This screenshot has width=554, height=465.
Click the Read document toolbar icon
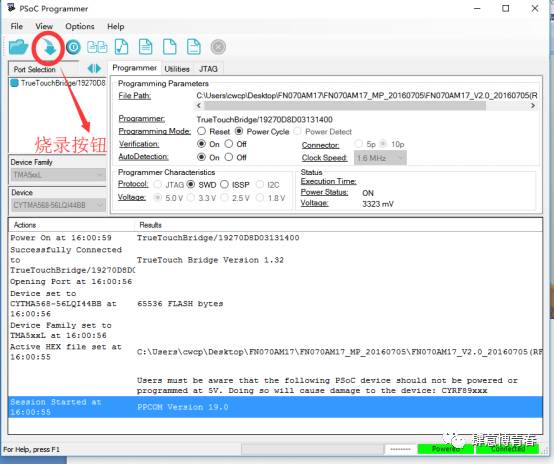[146, 47]
